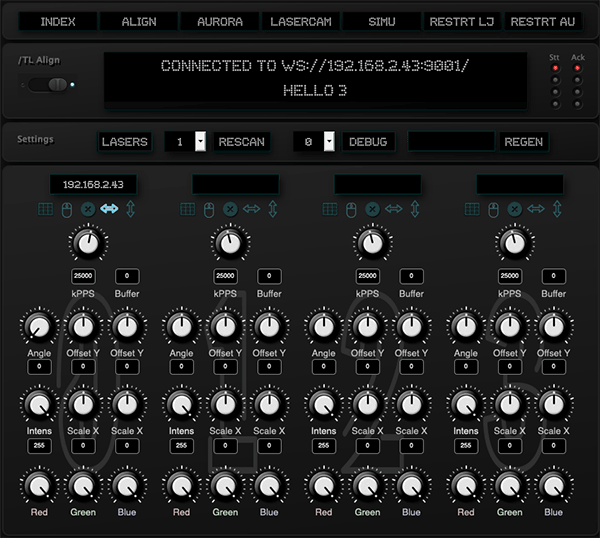Click the highlighted horizontal arrows icon of first laser
This screenshot has height=538, width=600.
coord(109,209)
